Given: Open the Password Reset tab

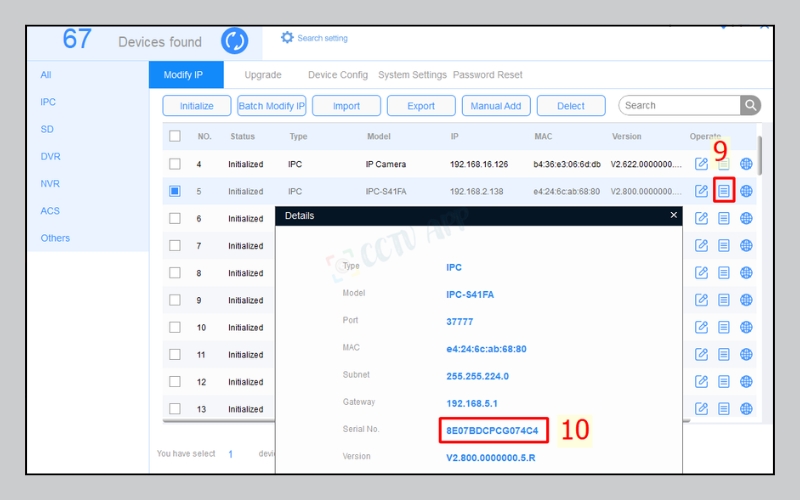Looking at the screenshot, I should 488,75.
